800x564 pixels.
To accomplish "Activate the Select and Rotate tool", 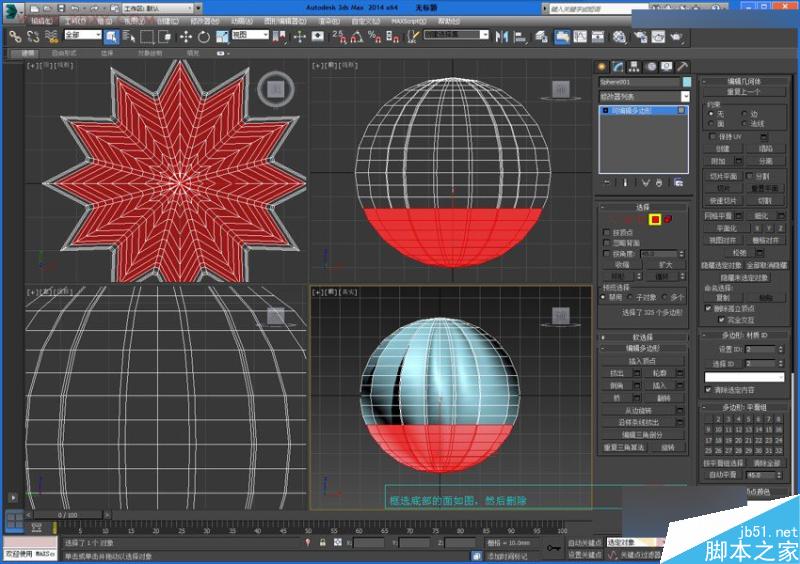I will click(x=204, y=37).
